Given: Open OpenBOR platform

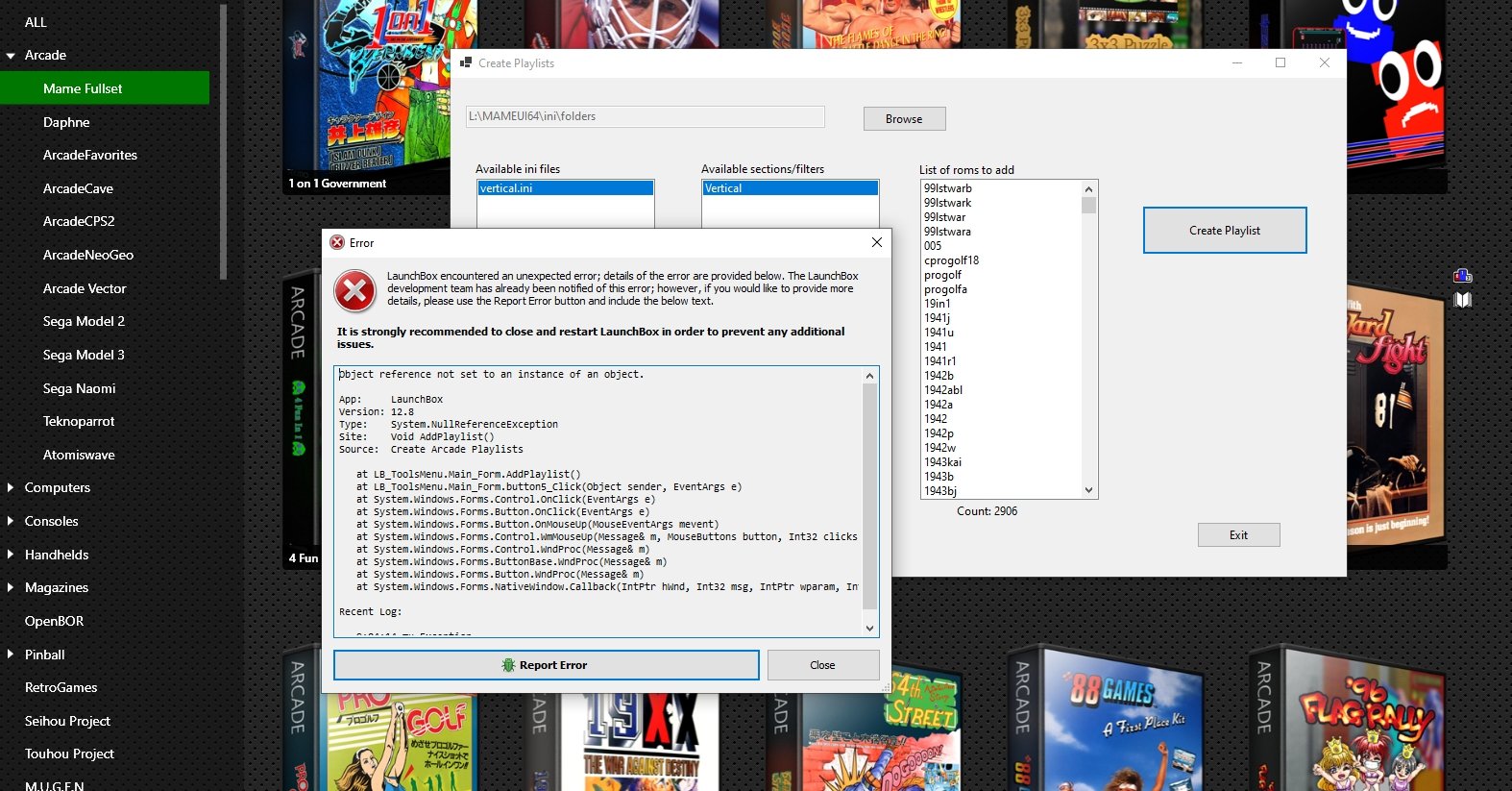Looking at the screenshot, I should (54, 621).
